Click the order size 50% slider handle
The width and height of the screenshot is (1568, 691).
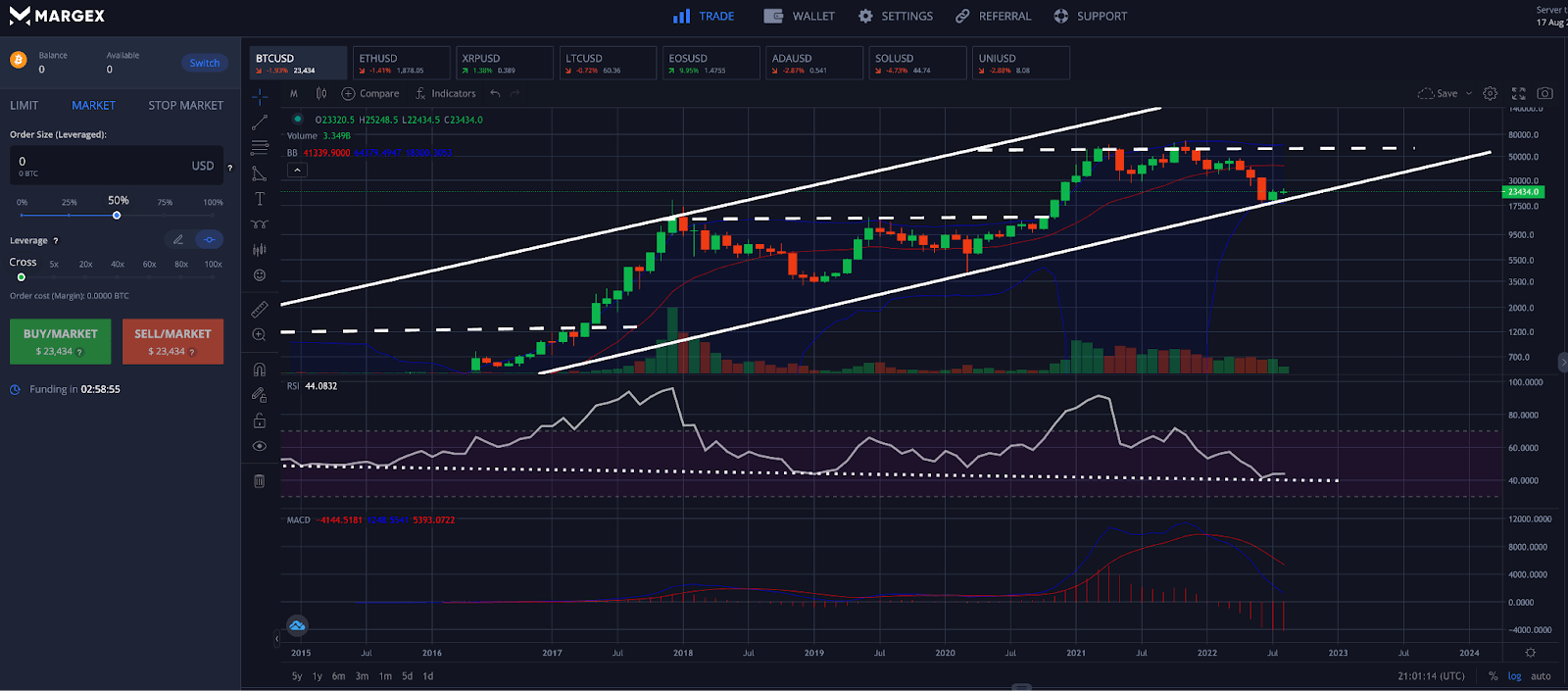click(117, 216)
